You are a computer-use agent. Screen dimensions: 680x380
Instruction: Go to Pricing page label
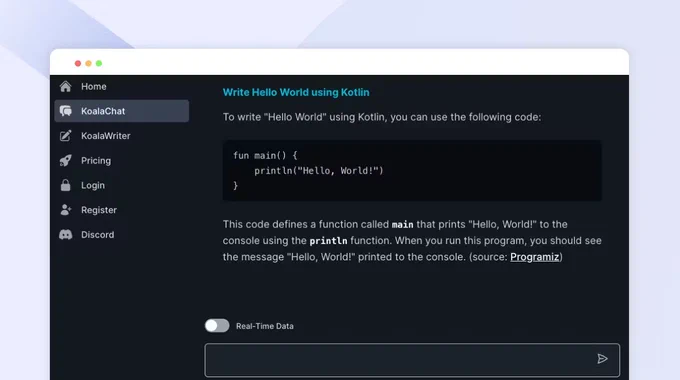pyautogui.click(x=96, y=161)
